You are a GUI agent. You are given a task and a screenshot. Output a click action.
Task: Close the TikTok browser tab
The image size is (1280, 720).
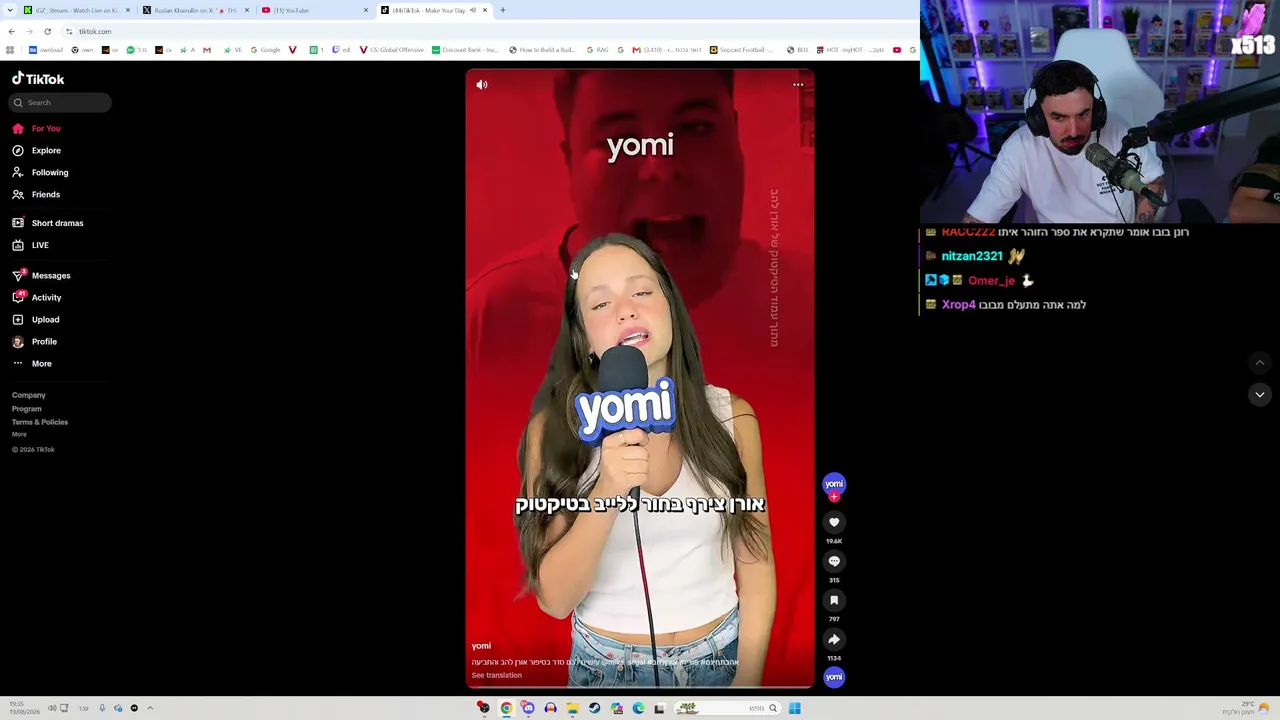(x=485, y=10)
